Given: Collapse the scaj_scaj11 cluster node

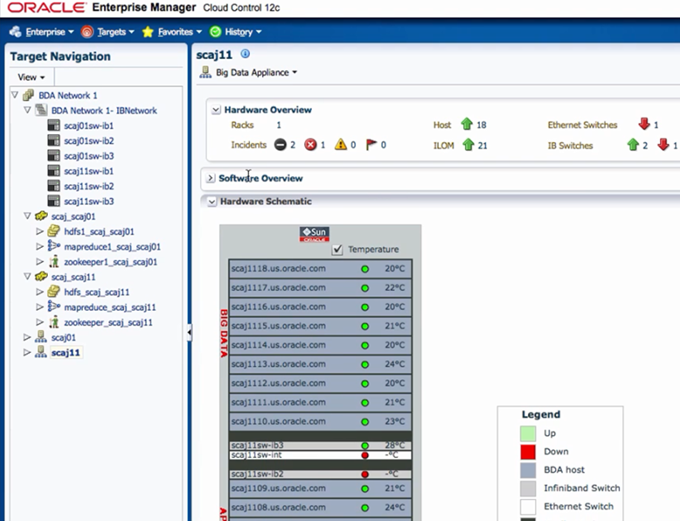Looking at the screenshot, I should 27,276.
